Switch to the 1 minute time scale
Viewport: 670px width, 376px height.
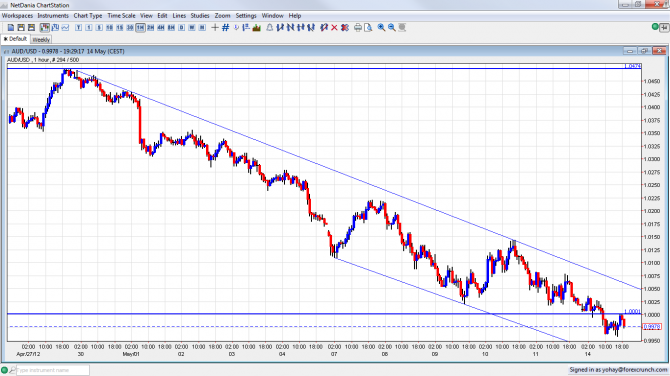[x=88, y=27]
